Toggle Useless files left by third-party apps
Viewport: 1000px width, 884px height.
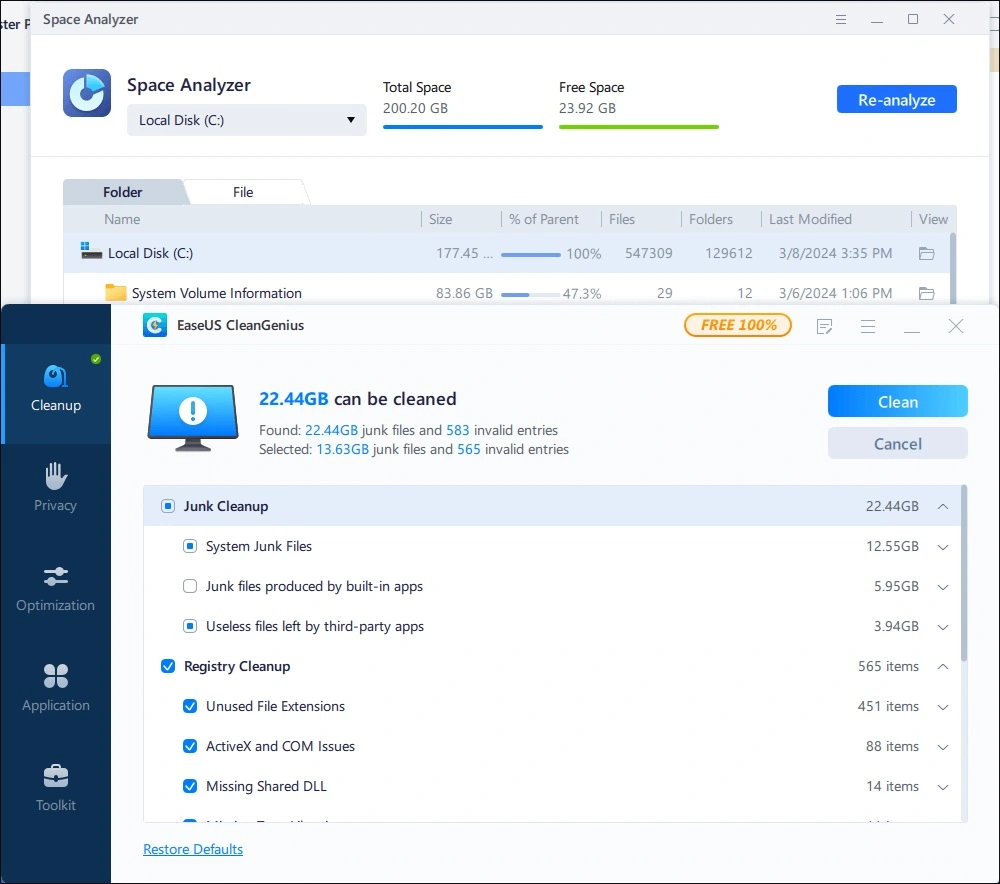190,626
